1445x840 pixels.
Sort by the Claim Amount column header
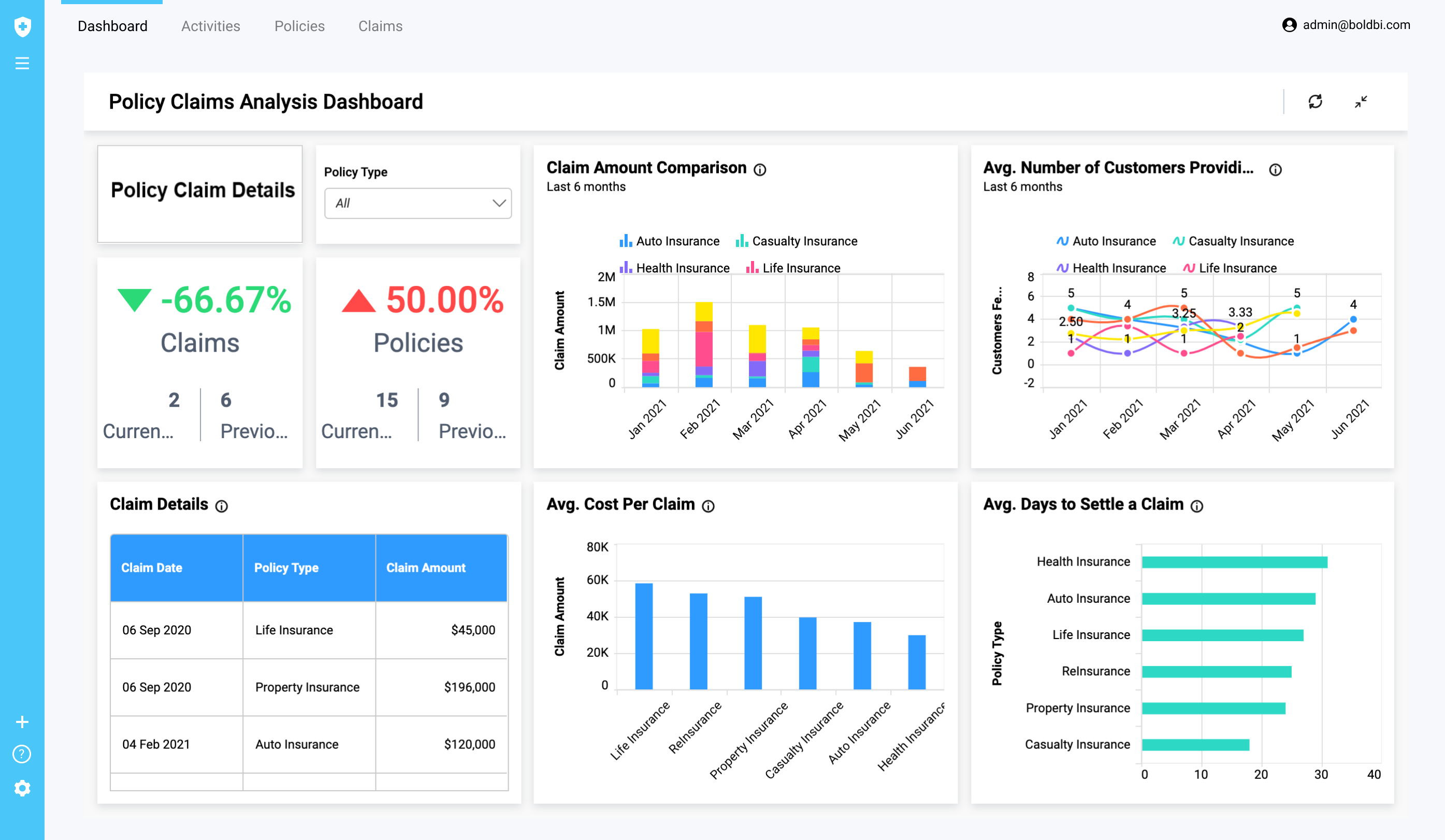click(441, 568)
